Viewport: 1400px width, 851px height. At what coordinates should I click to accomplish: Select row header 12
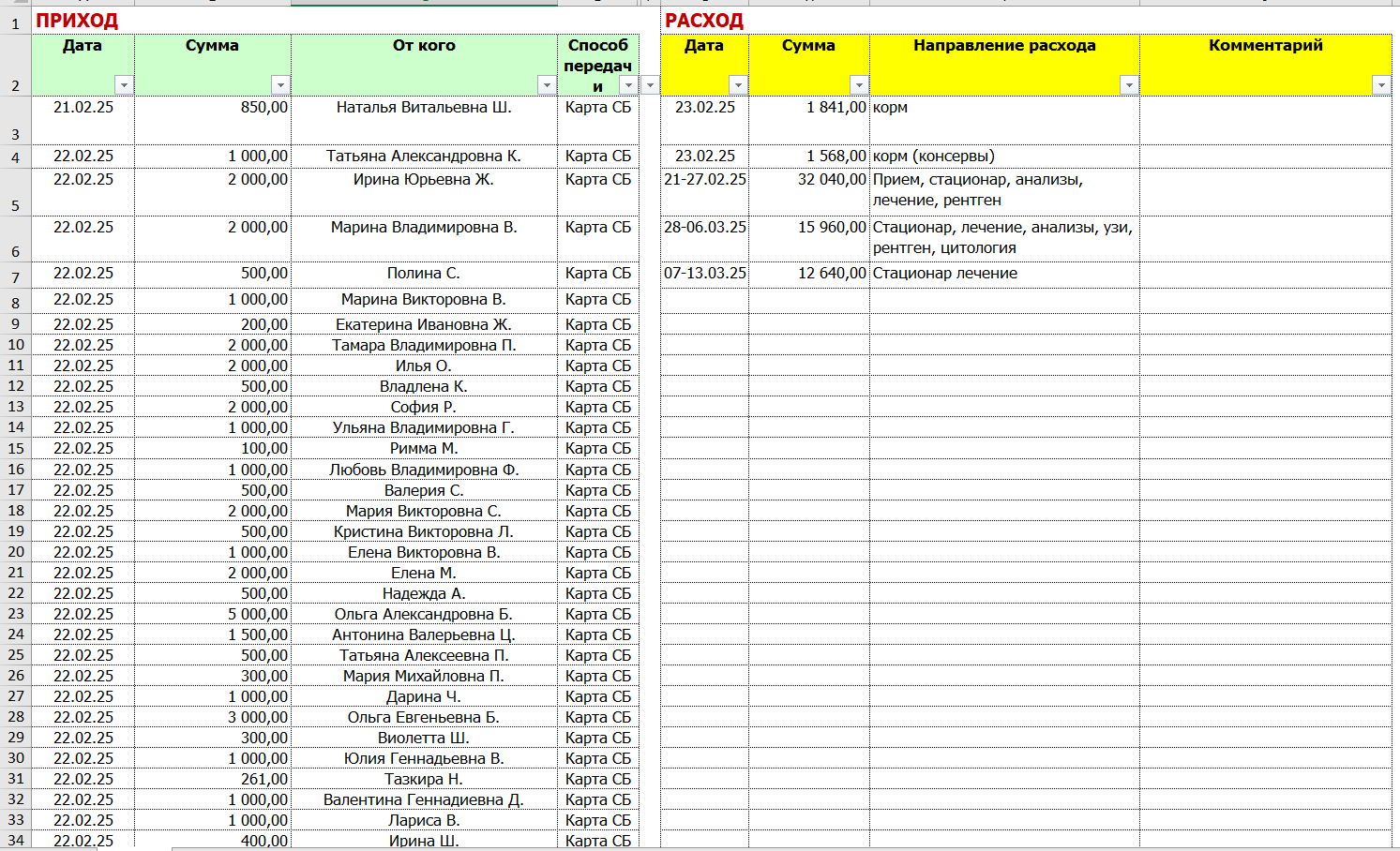tap(16, 386)
